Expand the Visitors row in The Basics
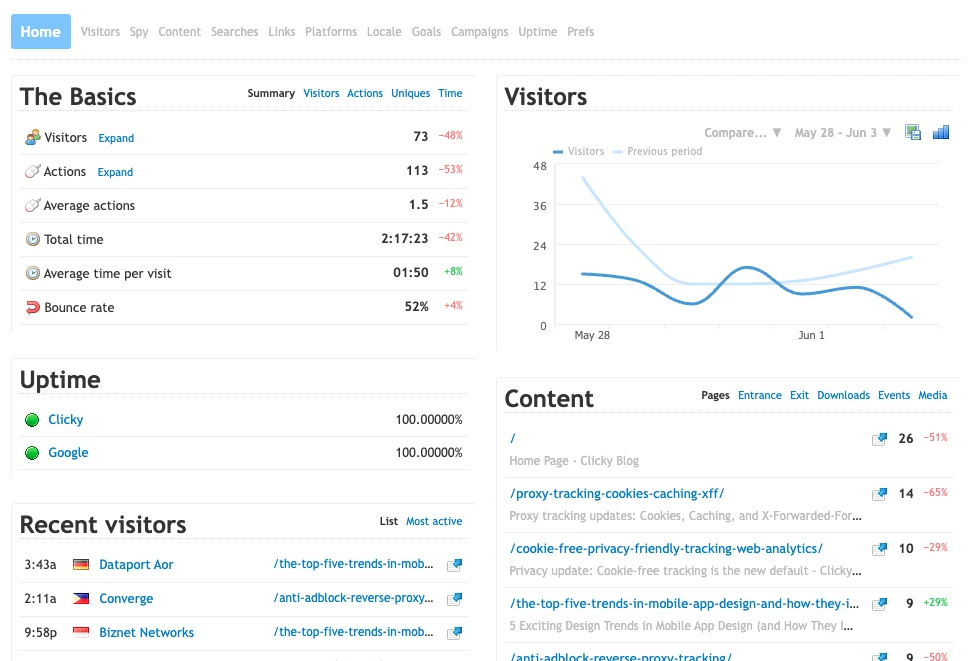Screen dimensions: 973x661 coord(116,138)
